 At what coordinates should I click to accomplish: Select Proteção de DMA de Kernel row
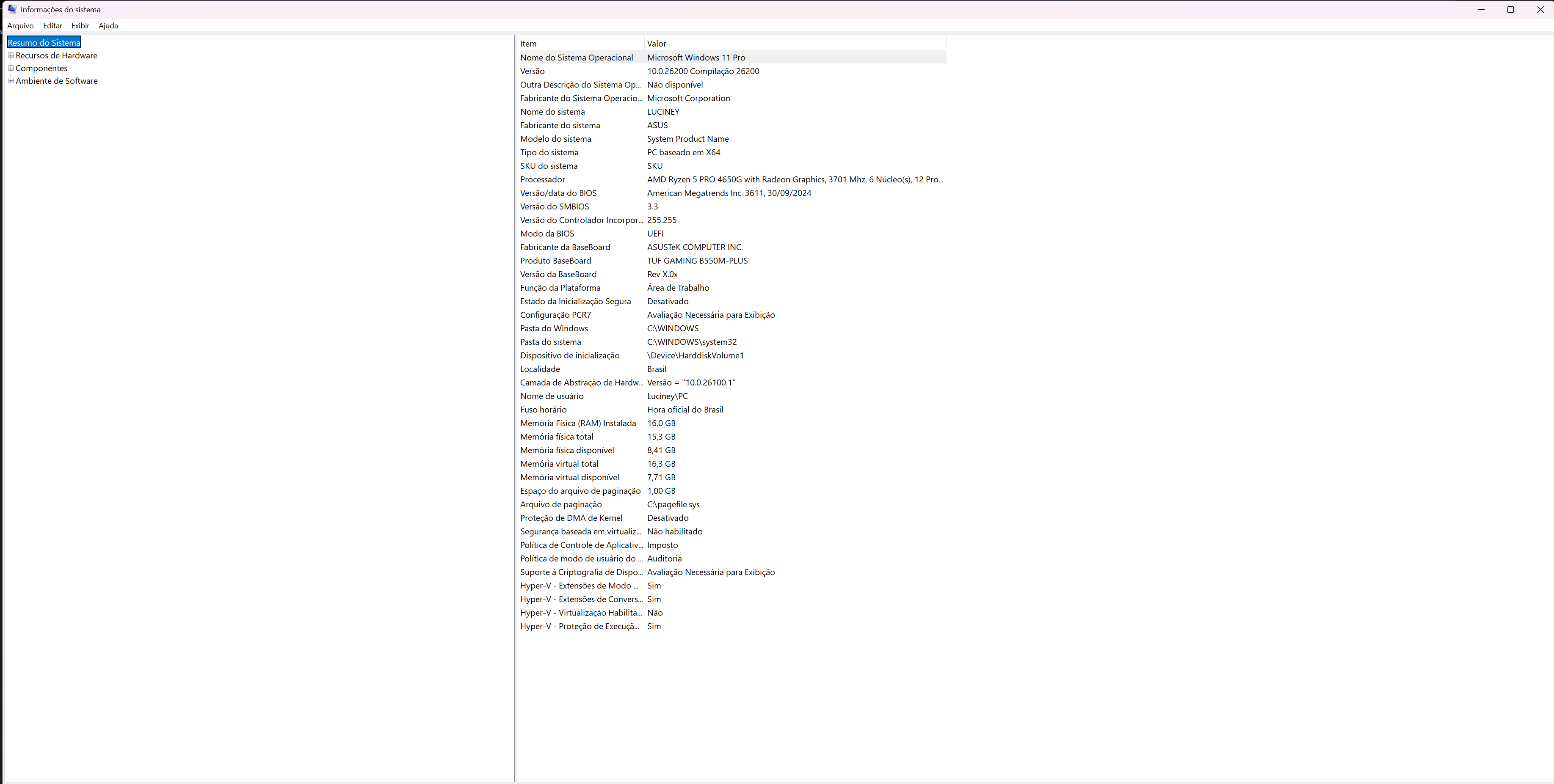point(732,518)
